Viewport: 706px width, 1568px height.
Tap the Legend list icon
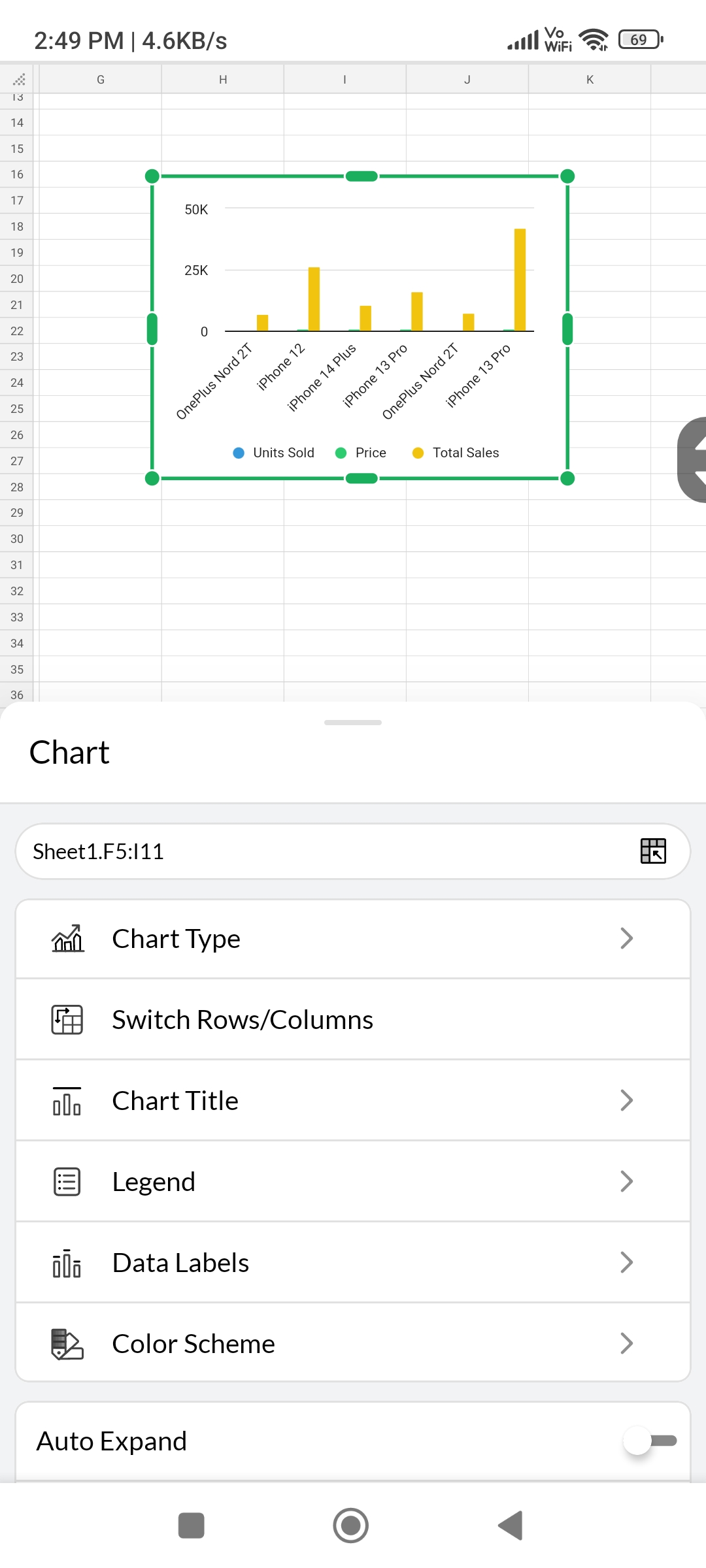[67, 1181]
